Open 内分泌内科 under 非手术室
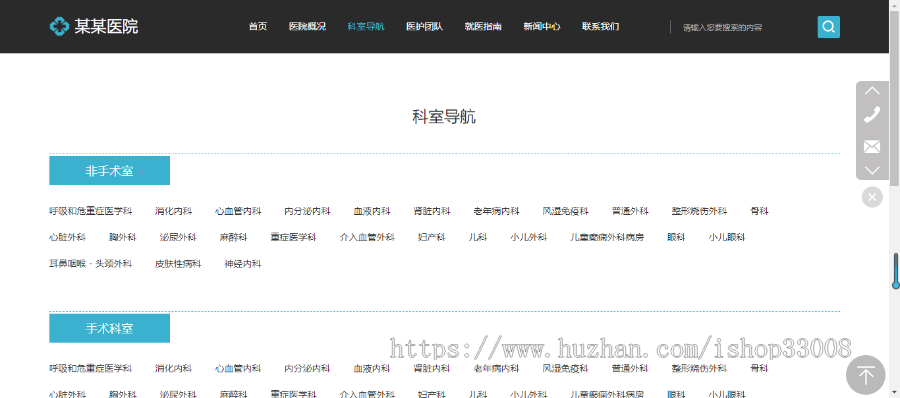This screenshot has width=900, height=398. (307, 211)
